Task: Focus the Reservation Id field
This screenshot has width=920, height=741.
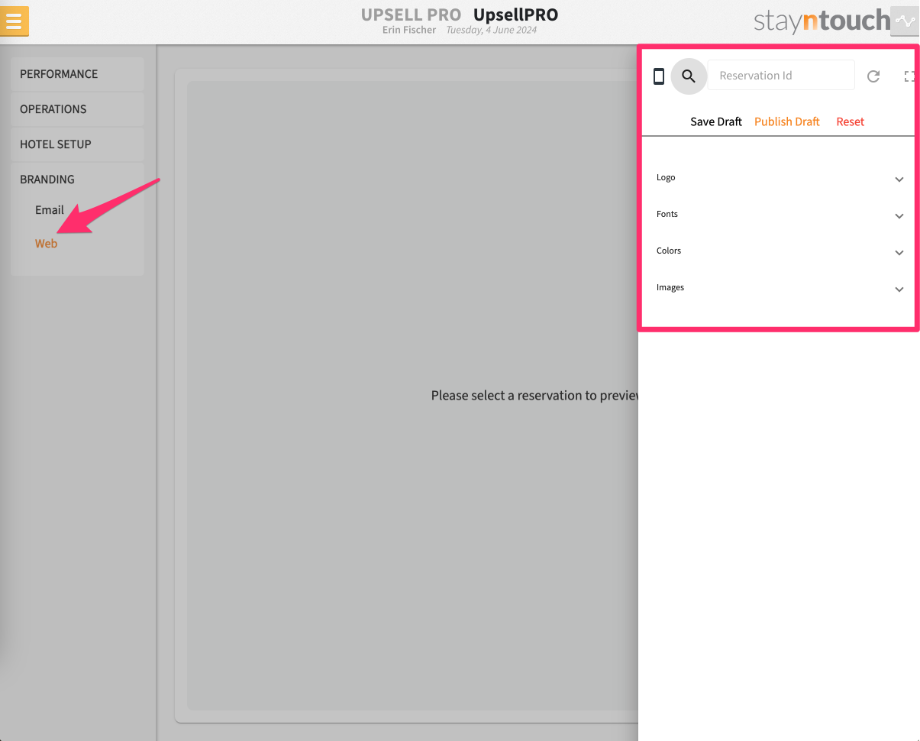Action: (781, 75)
